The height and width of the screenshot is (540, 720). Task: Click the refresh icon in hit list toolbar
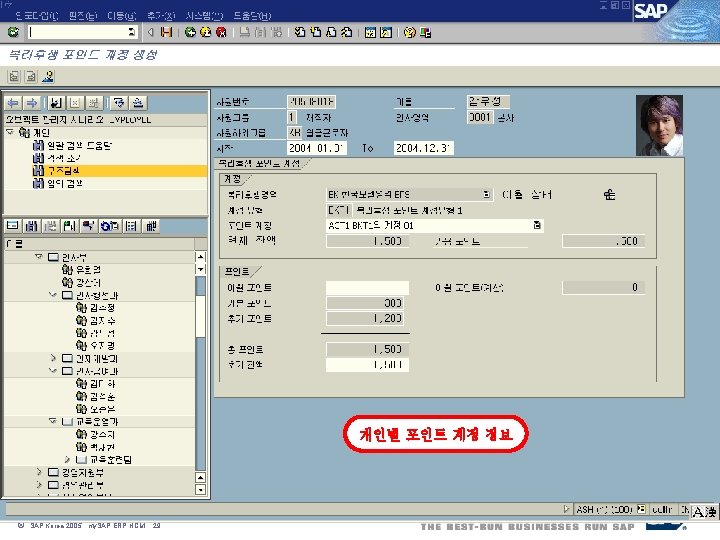[109, 225]
